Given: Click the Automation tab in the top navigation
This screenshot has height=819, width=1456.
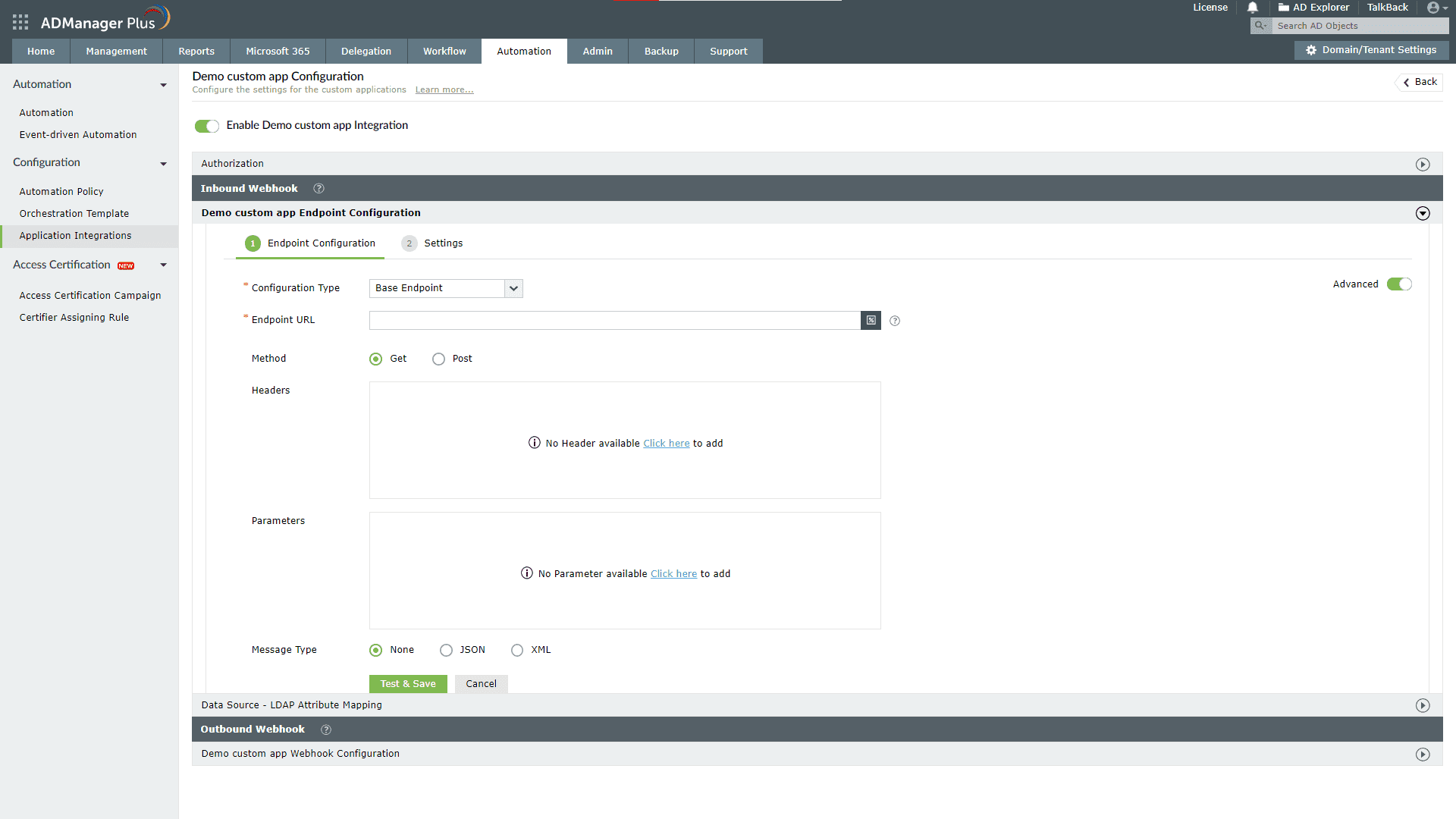Looking at the screenshot, I should click(x=521, y=51).
